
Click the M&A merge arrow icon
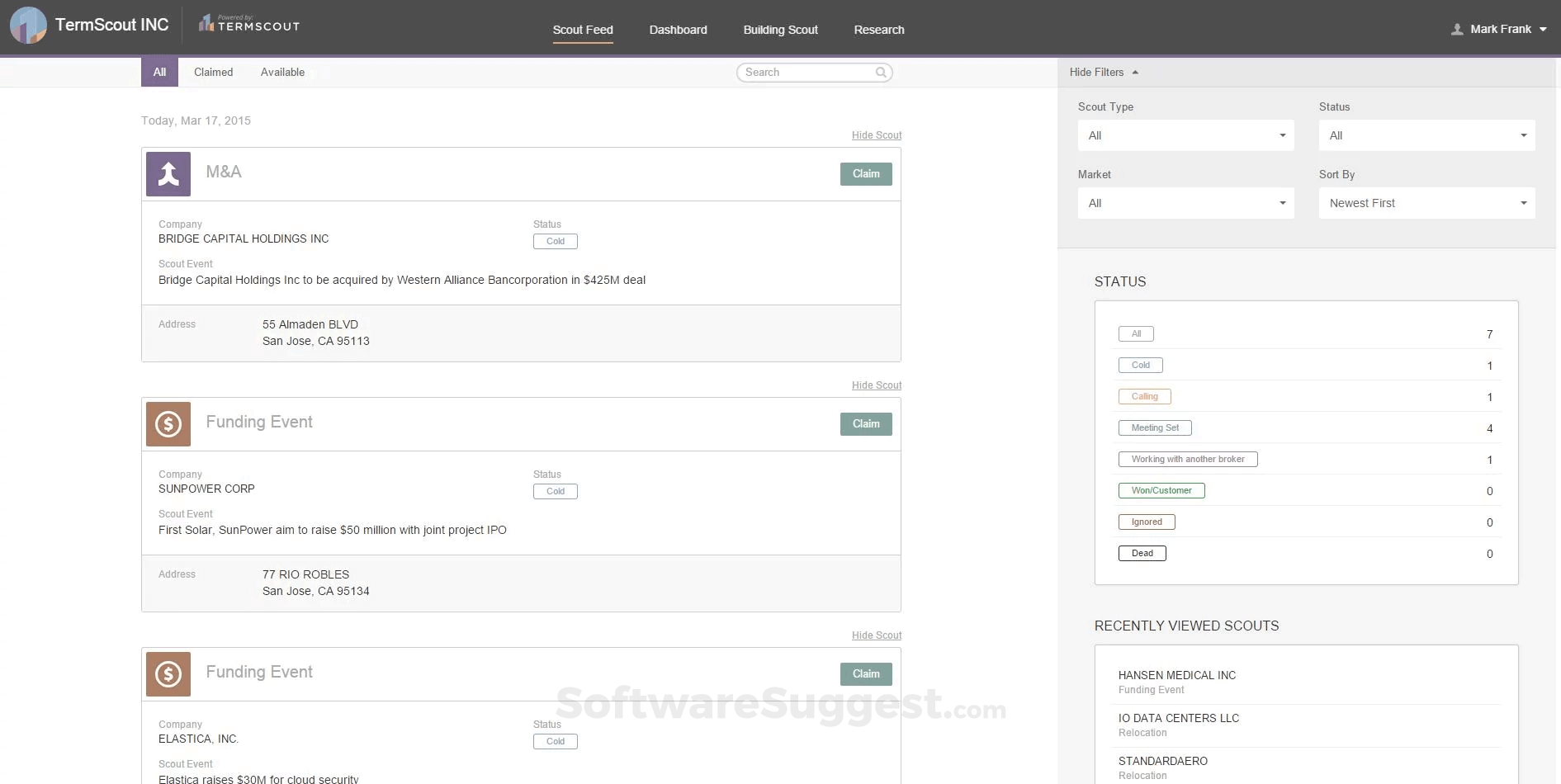click(168, 174)
